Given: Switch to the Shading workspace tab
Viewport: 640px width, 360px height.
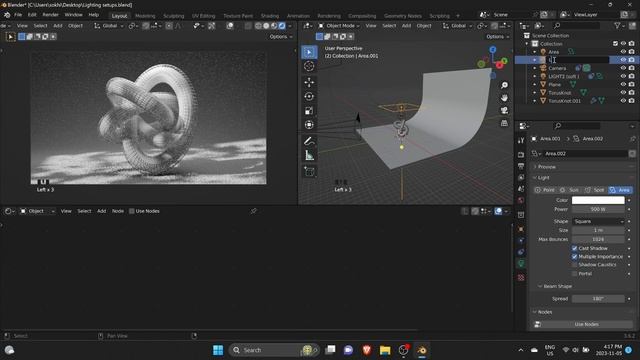Looking at the screenshot, I should tap(269, 16).
